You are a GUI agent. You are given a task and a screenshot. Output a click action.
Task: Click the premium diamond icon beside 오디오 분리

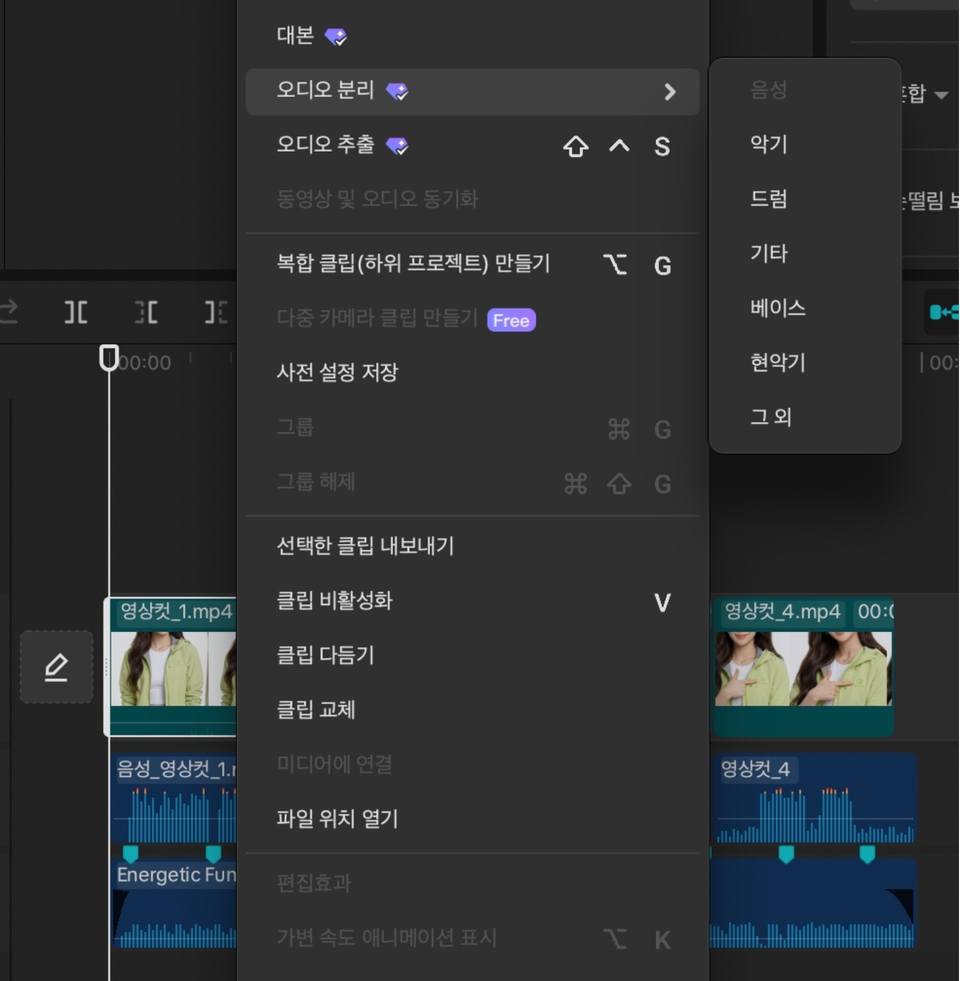397,92
